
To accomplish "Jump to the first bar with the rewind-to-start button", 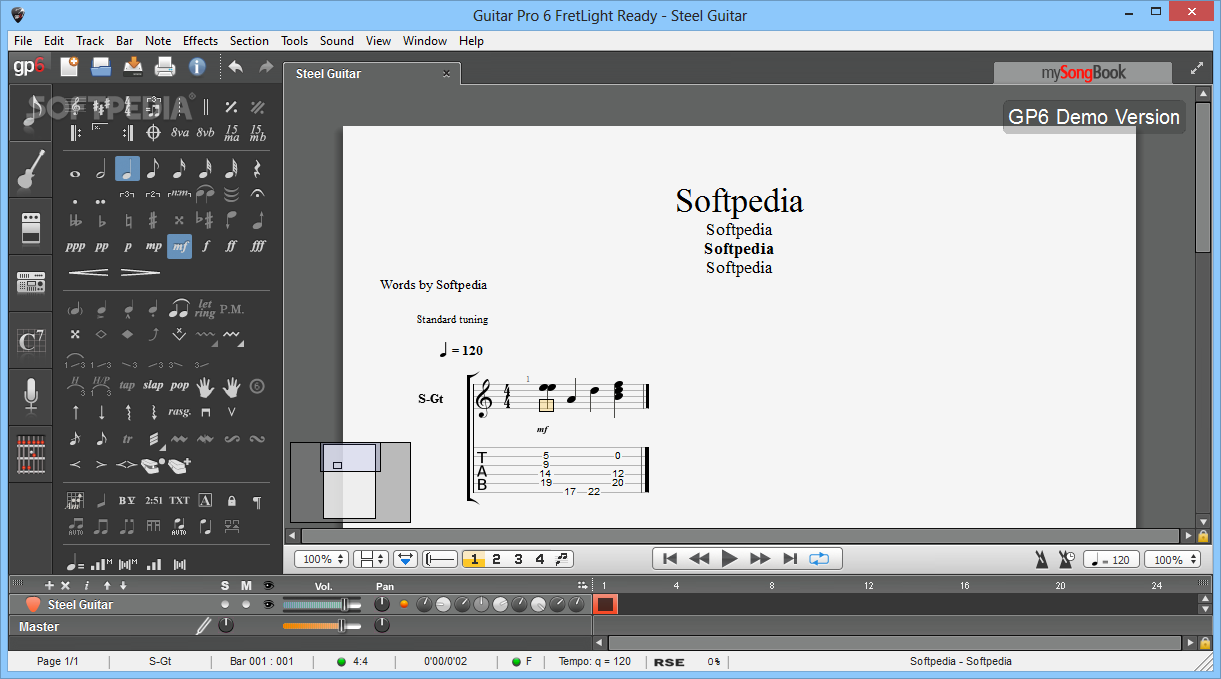I will click(670, 559).
